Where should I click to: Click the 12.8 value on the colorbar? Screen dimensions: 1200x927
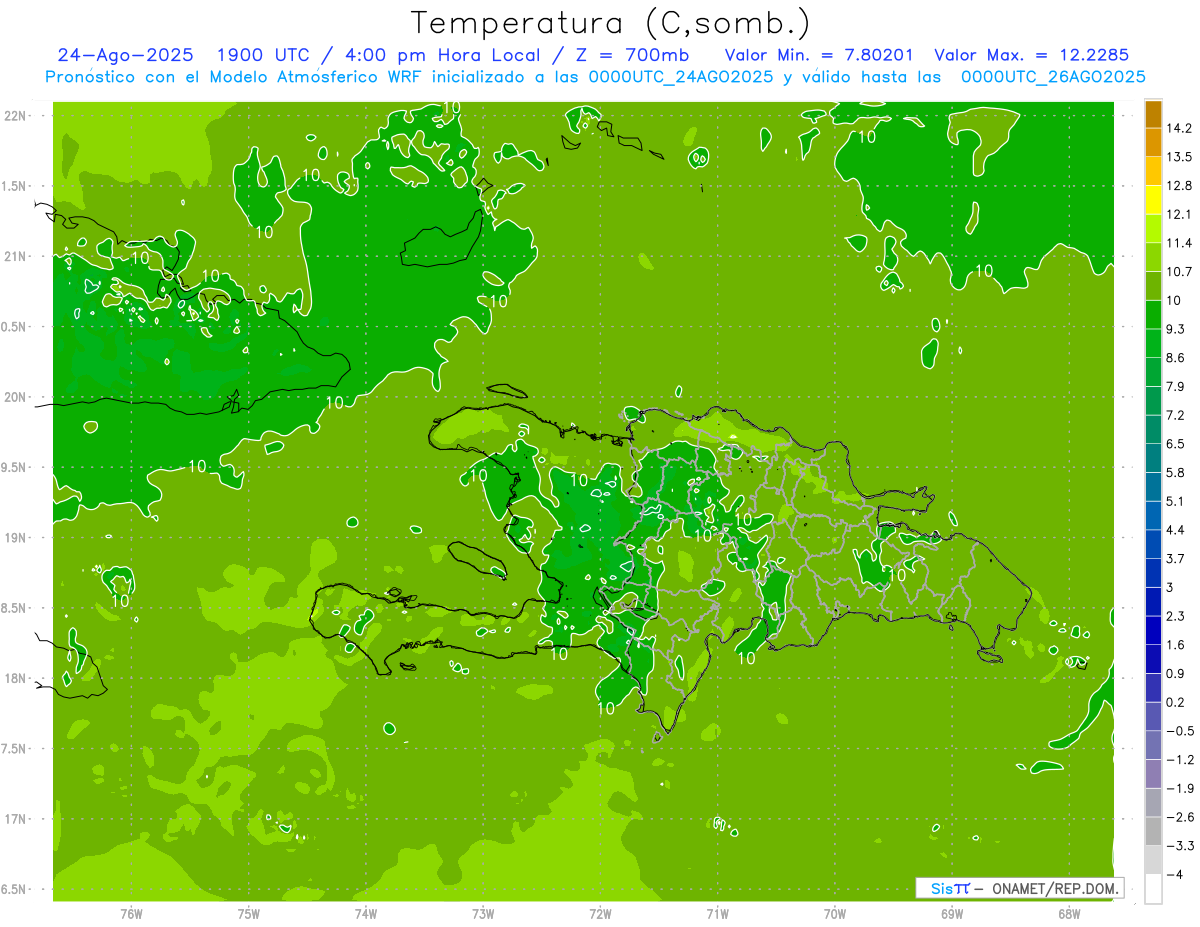[x=1179, y=186]
